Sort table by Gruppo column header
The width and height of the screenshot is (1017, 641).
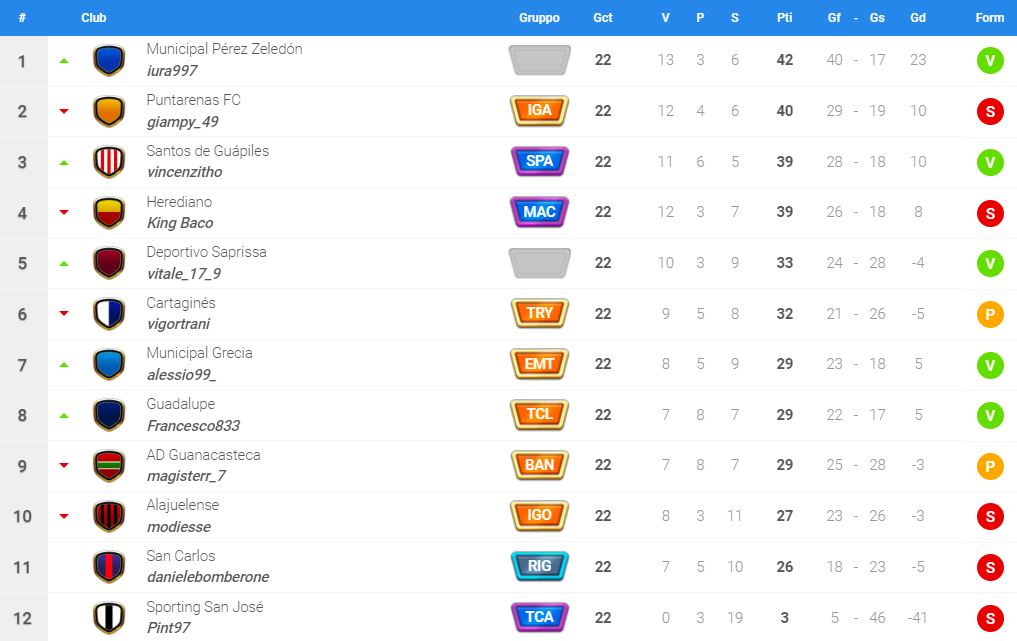coord(539,18)
